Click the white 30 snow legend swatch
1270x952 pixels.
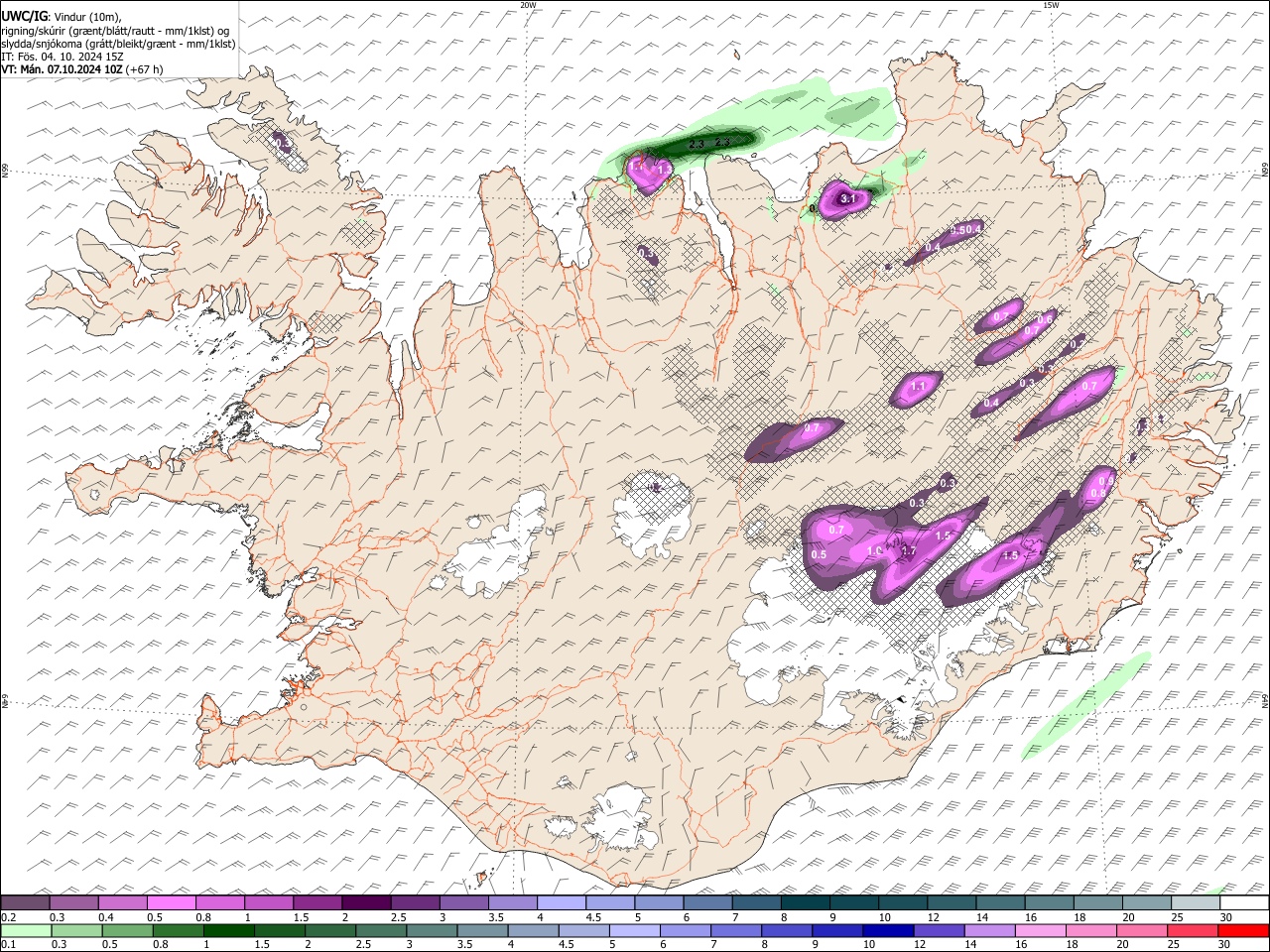1245,902
